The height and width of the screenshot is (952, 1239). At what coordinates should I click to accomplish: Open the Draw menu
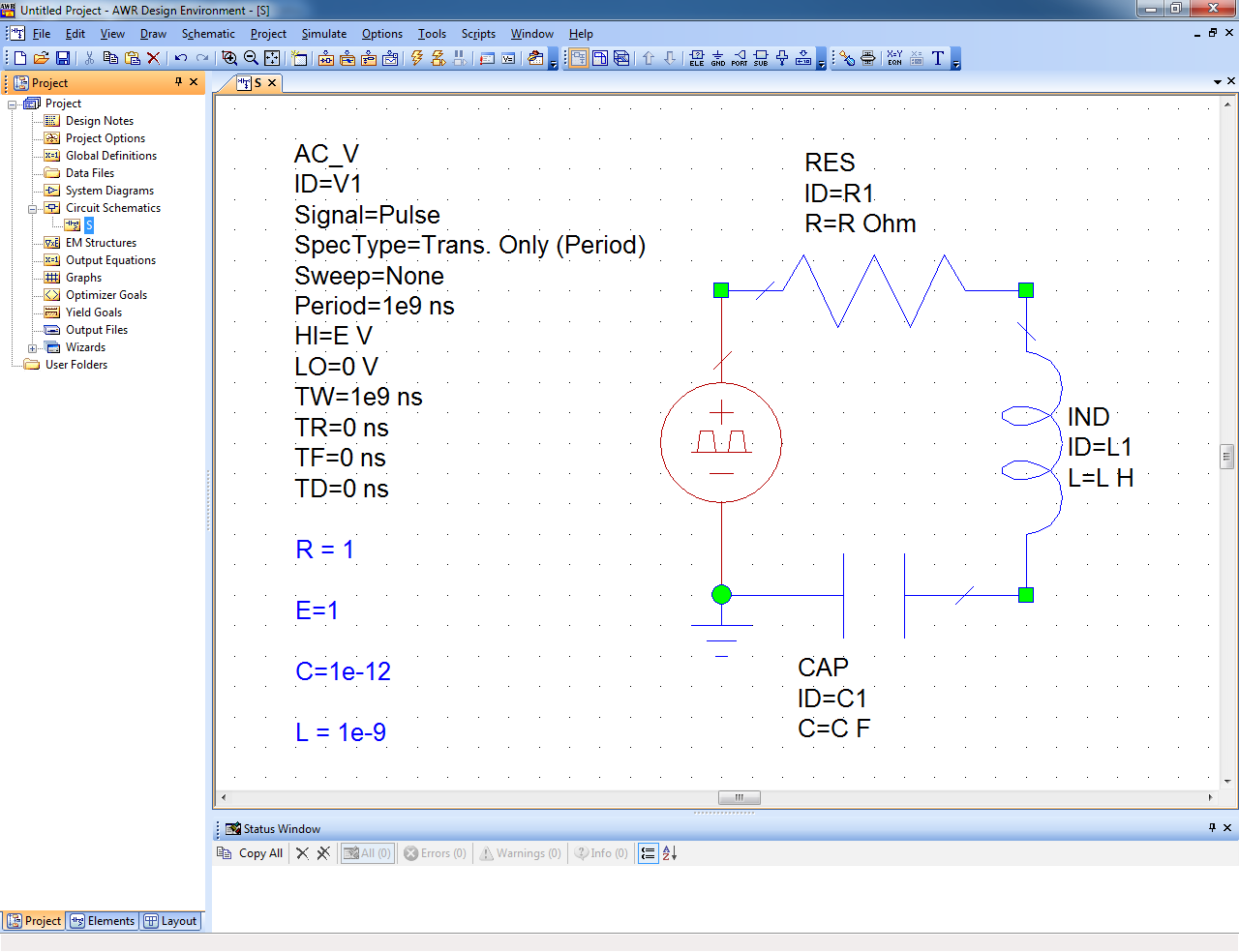pos(153,34)
